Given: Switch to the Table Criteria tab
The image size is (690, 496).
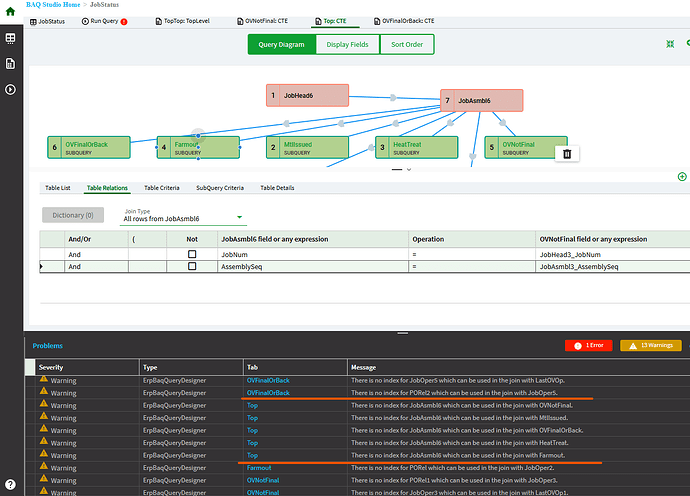Looking at the screenshot, I should tap(162, 188).
